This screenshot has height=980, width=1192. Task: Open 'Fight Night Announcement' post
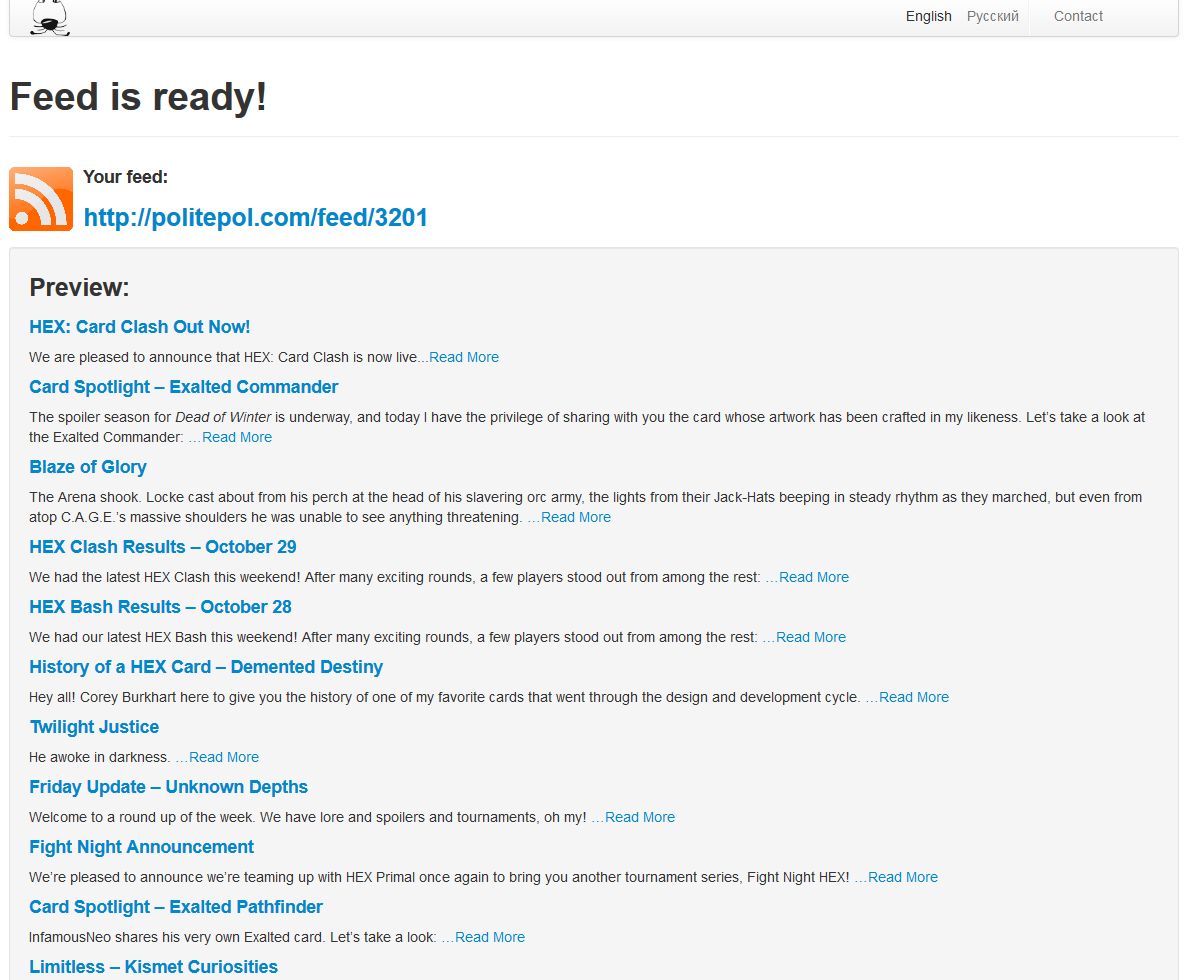point(141,847)
